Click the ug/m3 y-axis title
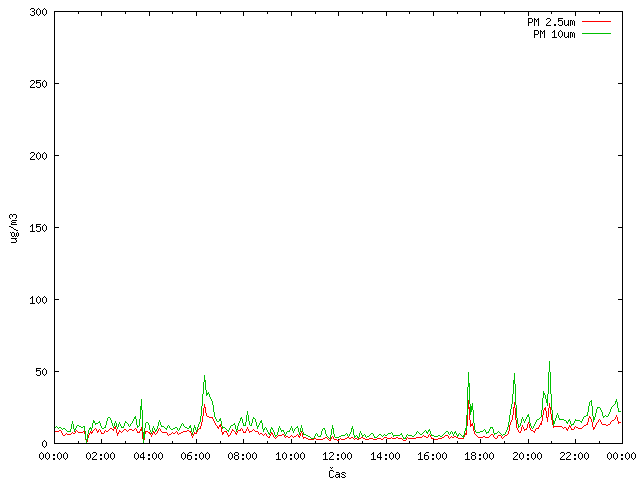The height and width of the screenshot is (480, 640). [14, 228]
